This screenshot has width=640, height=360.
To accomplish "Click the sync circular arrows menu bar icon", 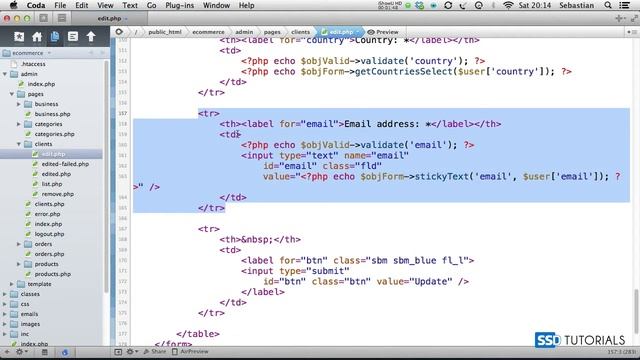I will [448, 5].
